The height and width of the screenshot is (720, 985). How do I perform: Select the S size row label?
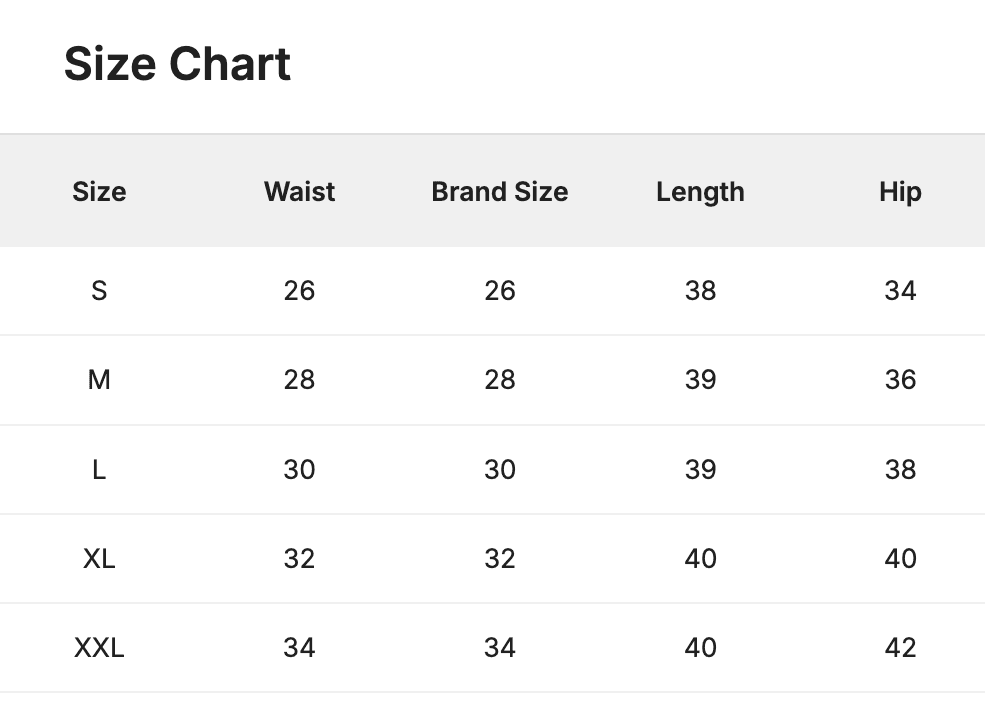pyautogui.click(x=99, y=291)
